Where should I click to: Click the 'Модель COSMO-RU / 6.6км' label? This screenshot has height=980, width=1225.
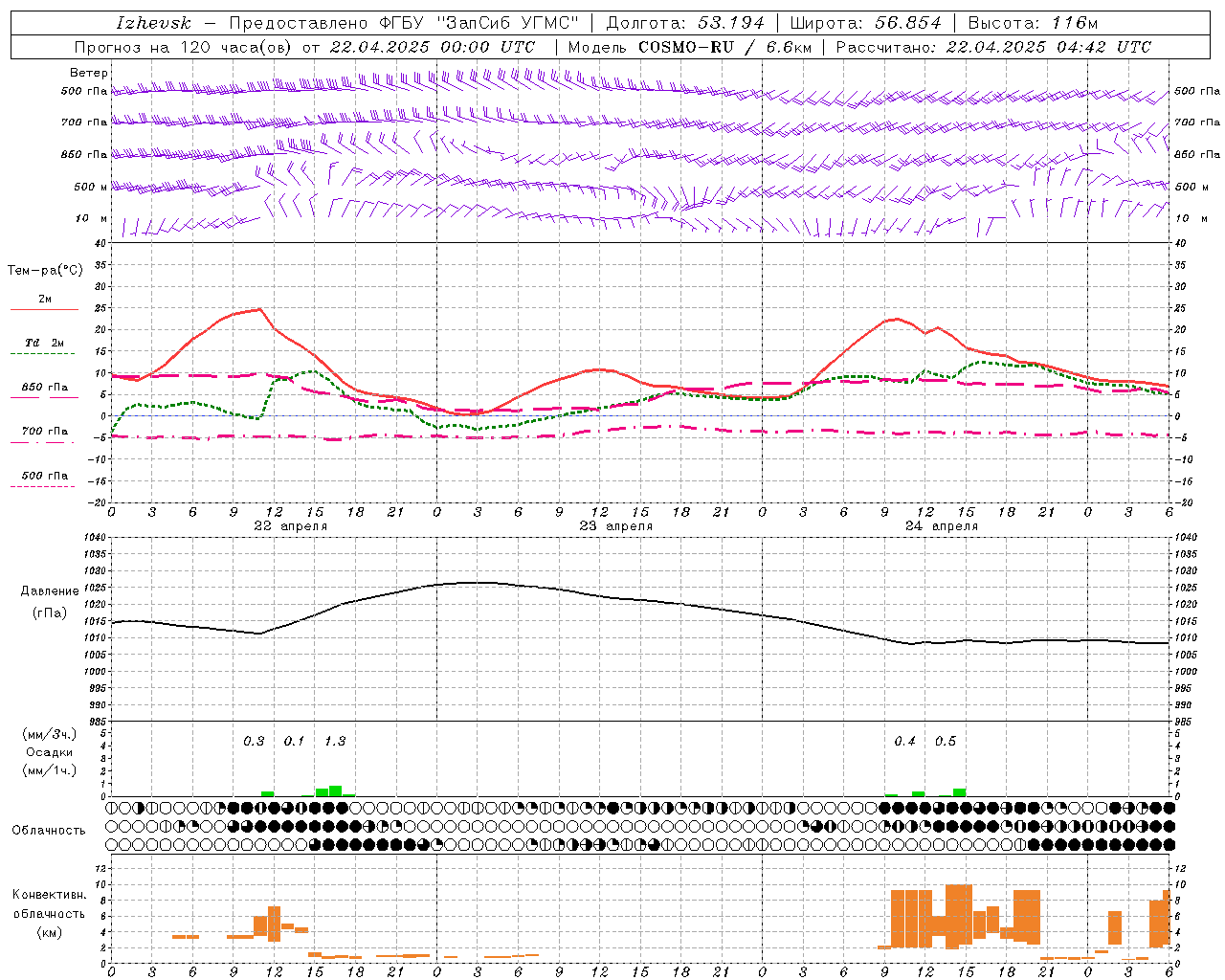[x=690, y=47]
